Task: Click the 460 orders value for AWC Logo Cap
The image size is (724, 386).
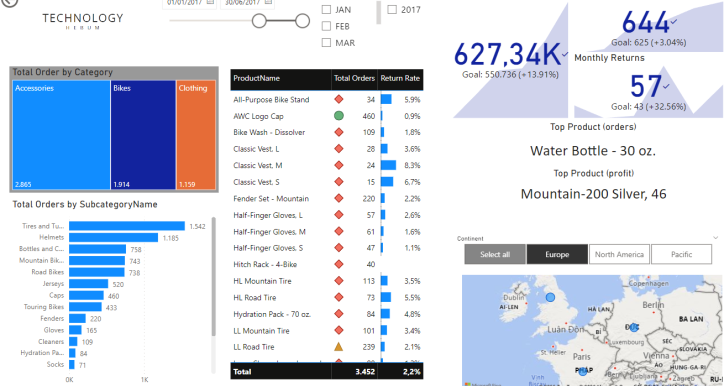Action: pyautogui.click(x=369, y=116)
